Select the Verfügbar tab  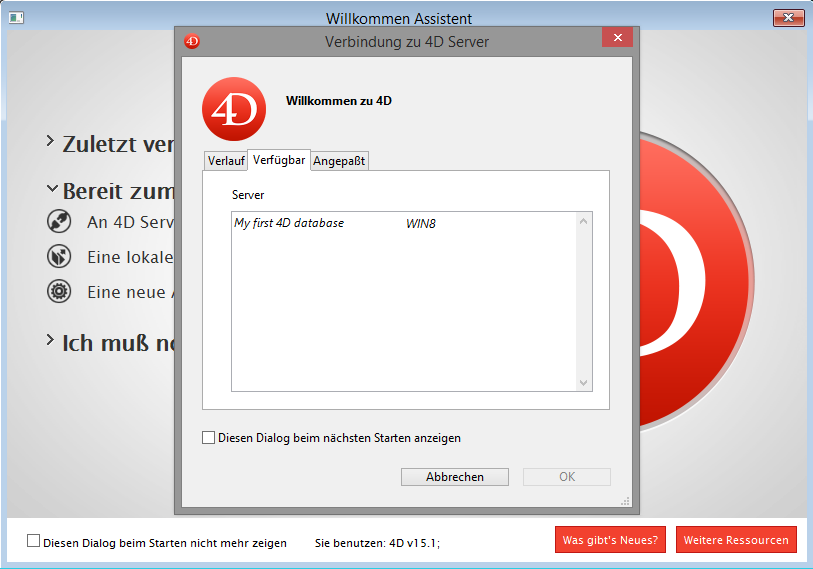279,160
